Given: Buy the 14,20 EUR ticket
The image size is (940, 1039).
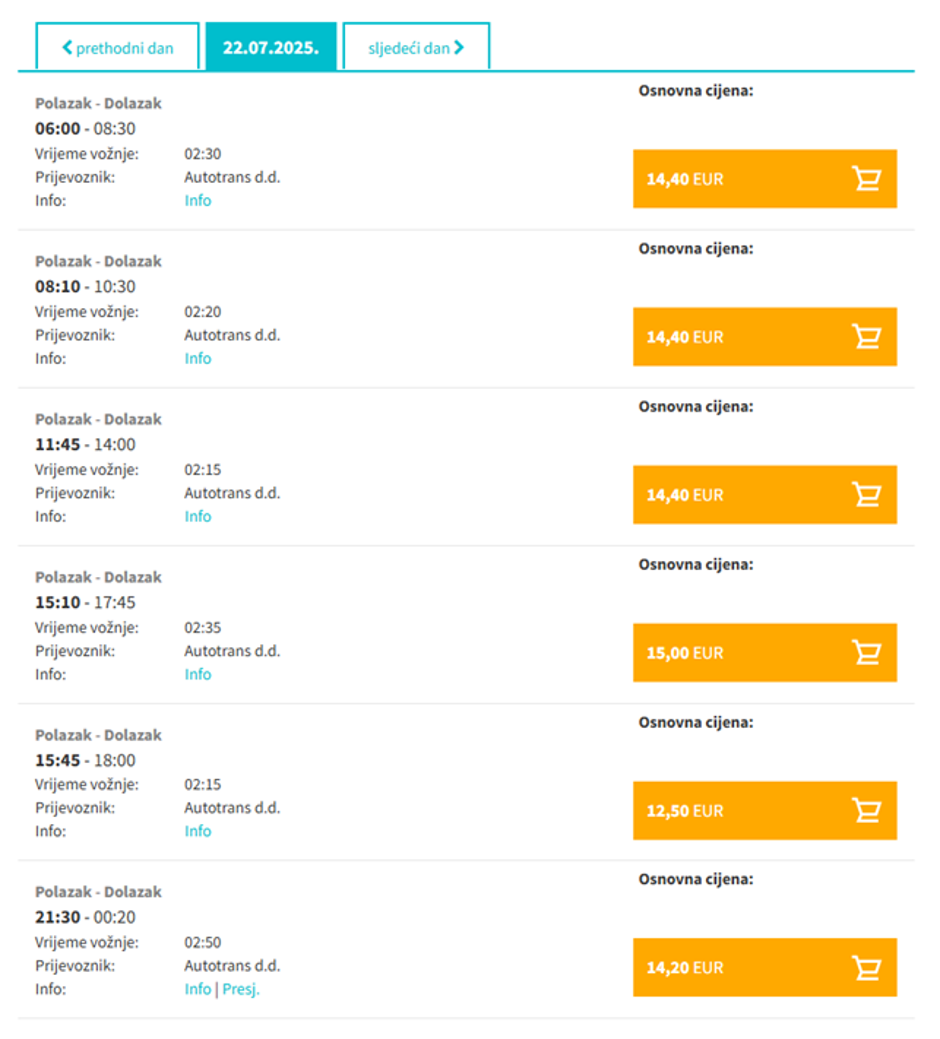Looking at the screenshot, I should (764, 967).
